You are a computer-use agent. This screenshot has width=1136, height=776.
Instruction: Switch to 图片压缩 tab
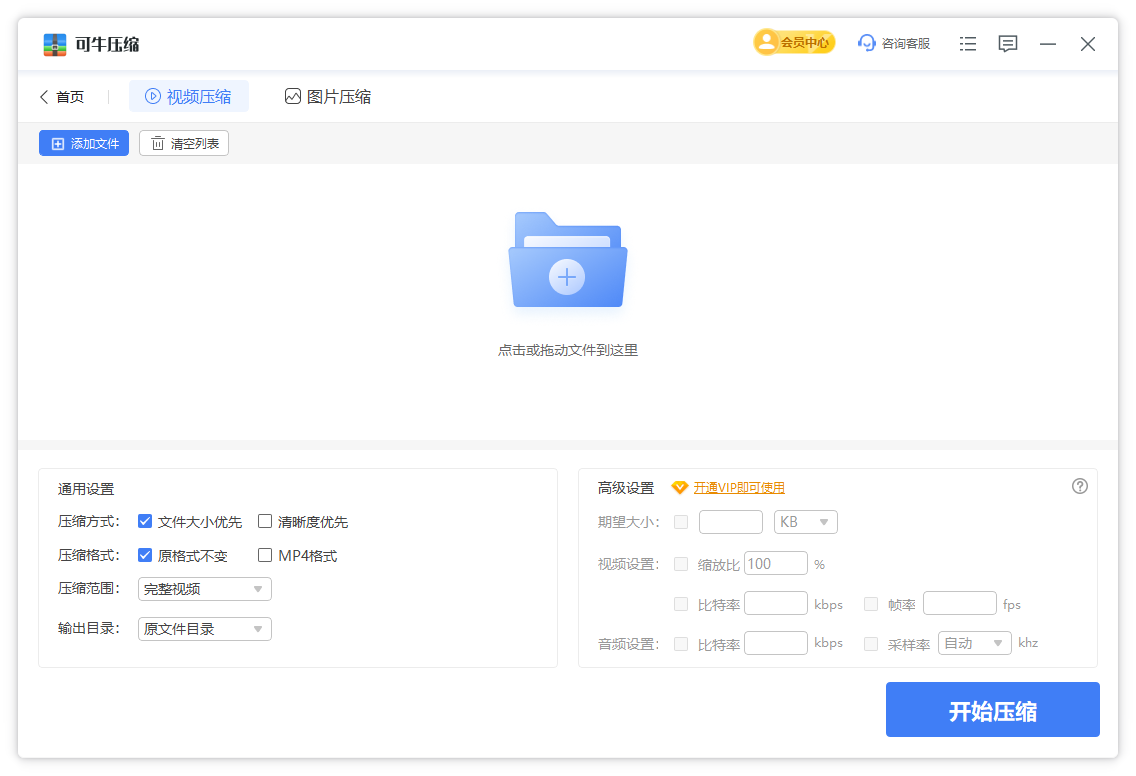[x=328, y=97]
